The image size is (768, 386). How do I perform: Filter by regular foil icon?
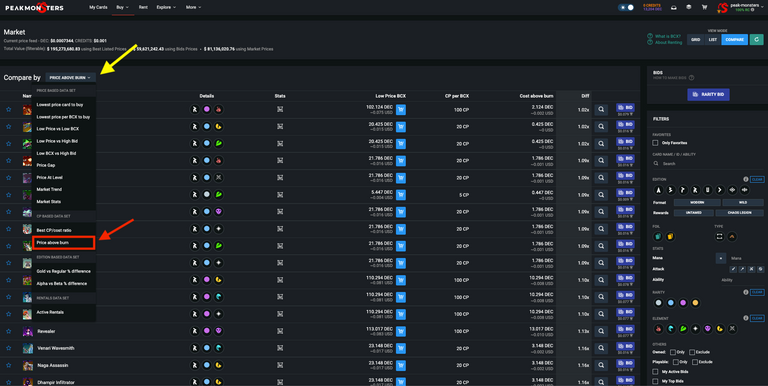(x=658, y=237)
